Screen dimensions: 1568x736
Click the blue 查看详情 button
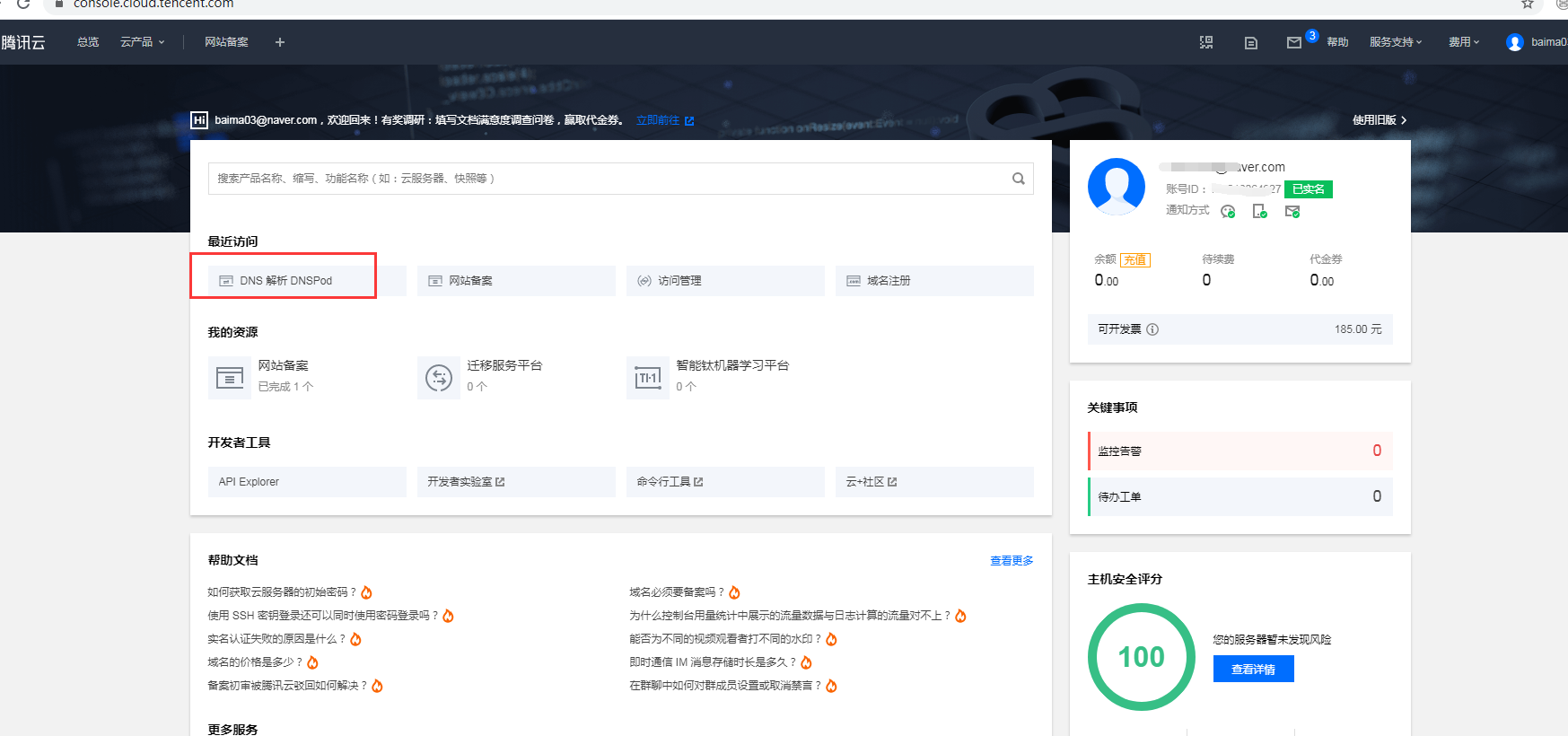pos(1253,669)
